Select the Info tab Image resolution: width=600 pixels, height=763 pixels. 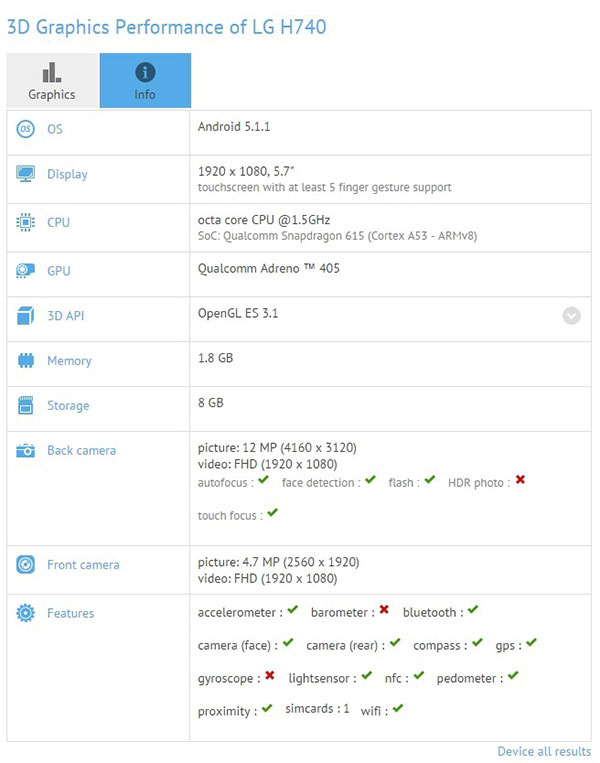tap(145, 80)
